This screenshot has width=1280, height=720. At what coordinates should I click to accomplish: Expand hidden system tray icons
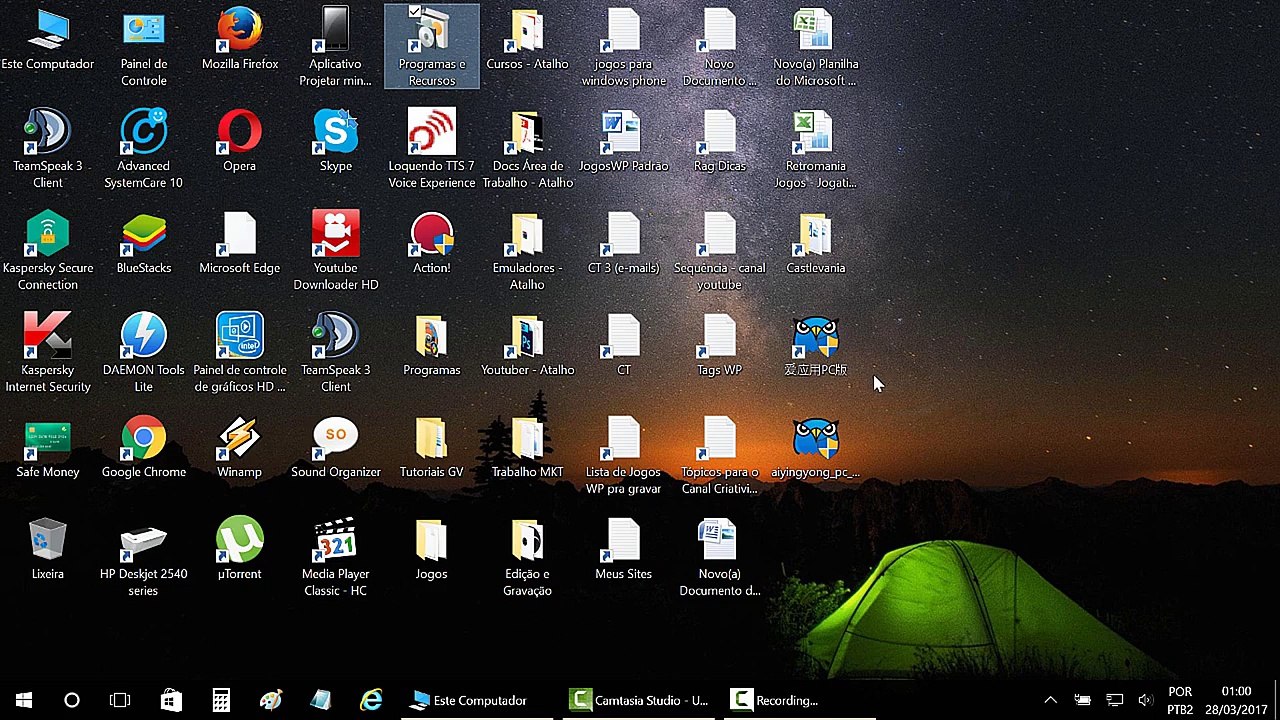click(1050, 700)
